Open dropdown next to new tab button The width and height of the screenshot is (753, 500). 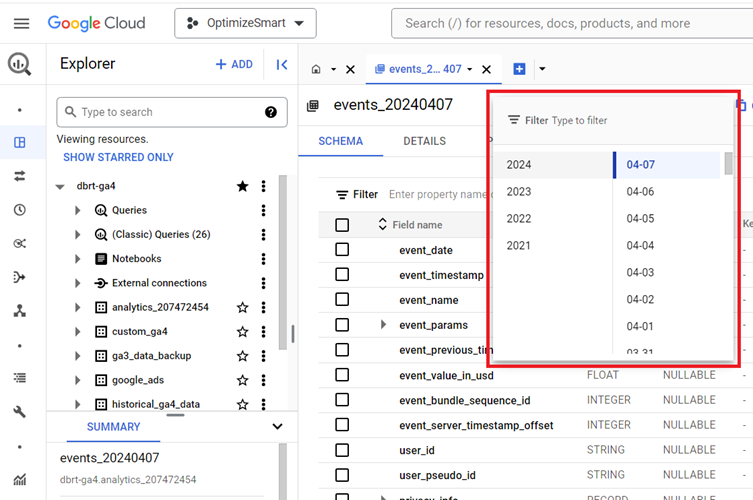(542, 69)
